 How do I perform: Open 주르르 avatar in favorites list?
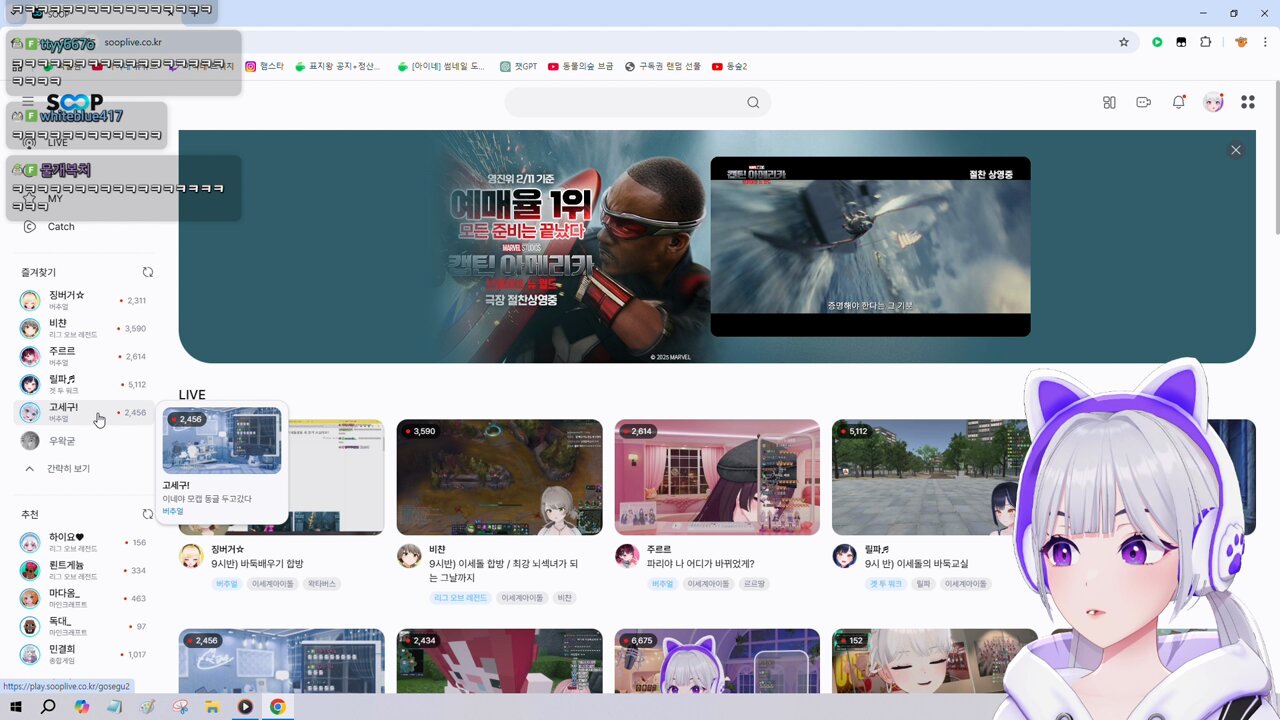tap(30, 356)
